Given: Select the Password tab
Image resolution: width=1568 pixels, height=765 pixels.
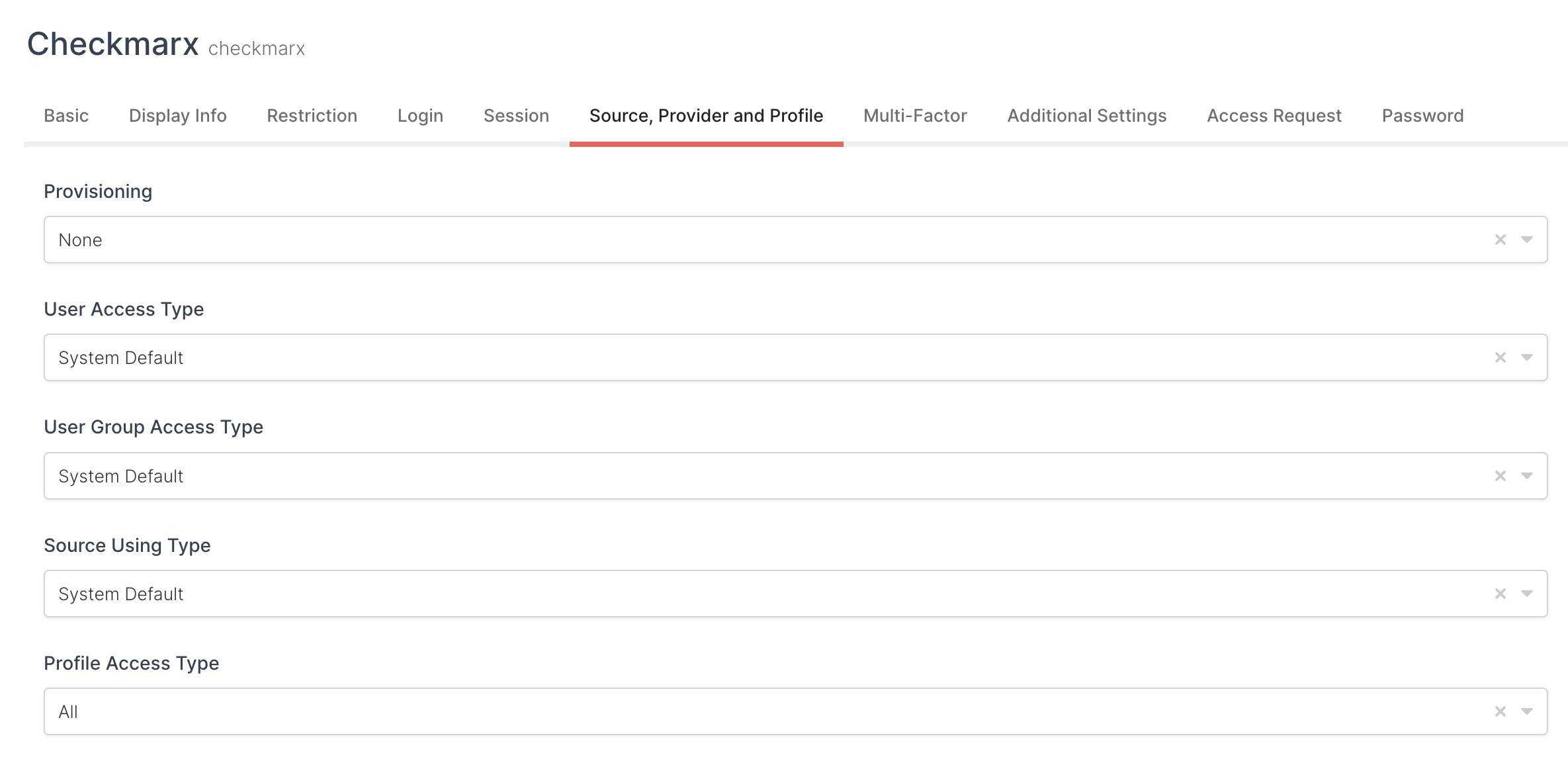Looking at the screenshot, I should [1422, 116].
